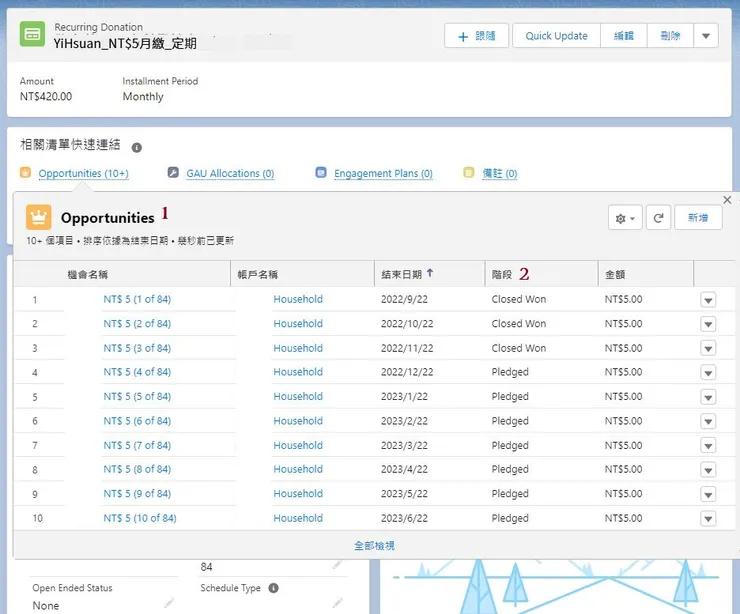Expand row actions for 2023/4/22 opportunity
Screen dimensions: 740x614
pos(708,470)
